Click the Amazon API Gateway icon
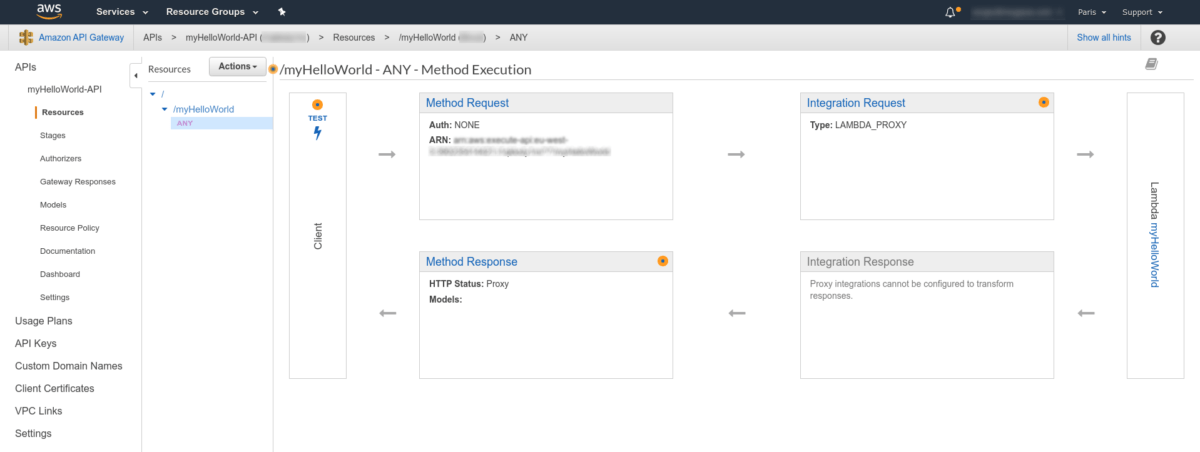 27,38
